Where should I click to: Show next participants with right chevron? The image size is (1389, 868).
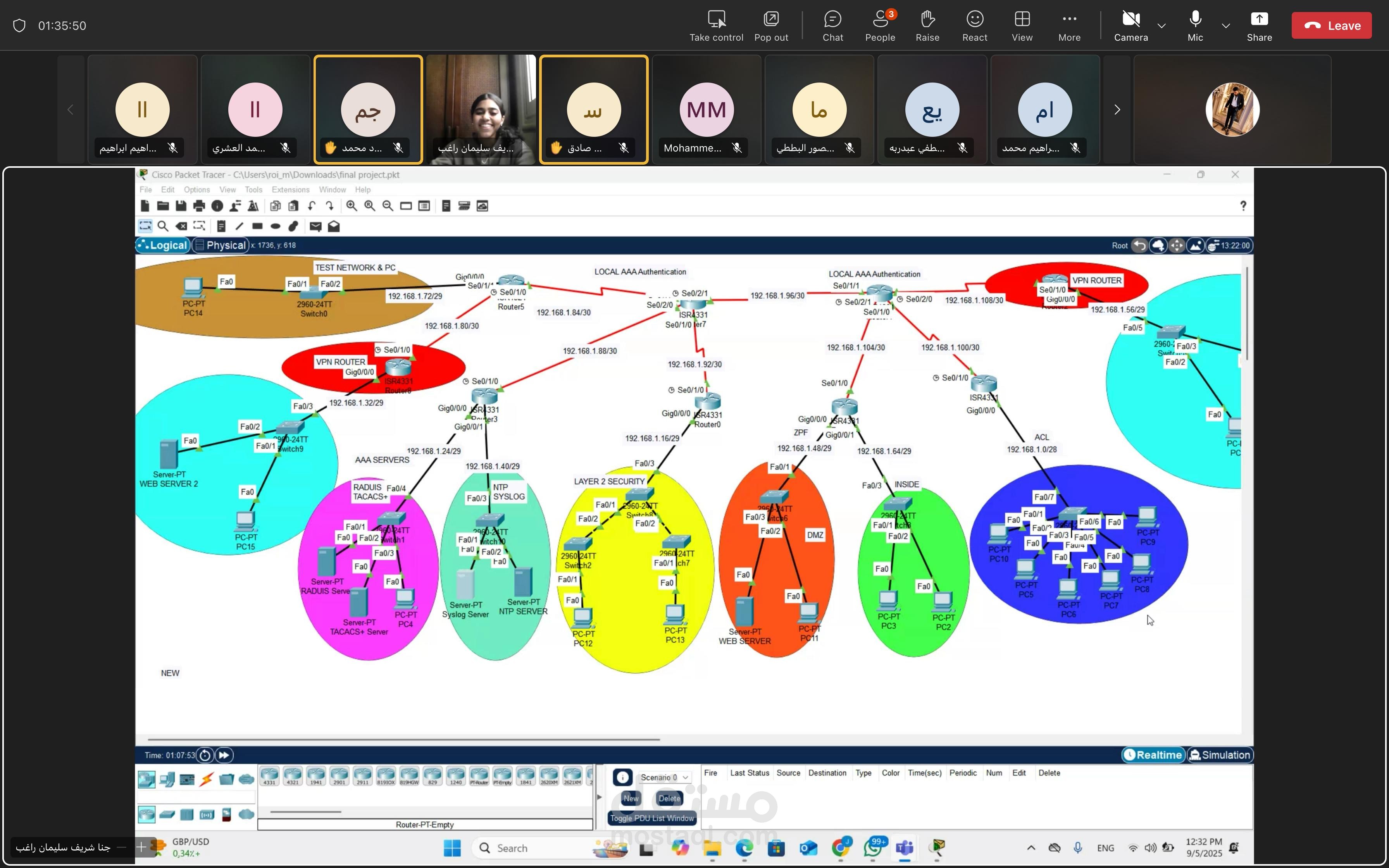tap(1117, 110)
